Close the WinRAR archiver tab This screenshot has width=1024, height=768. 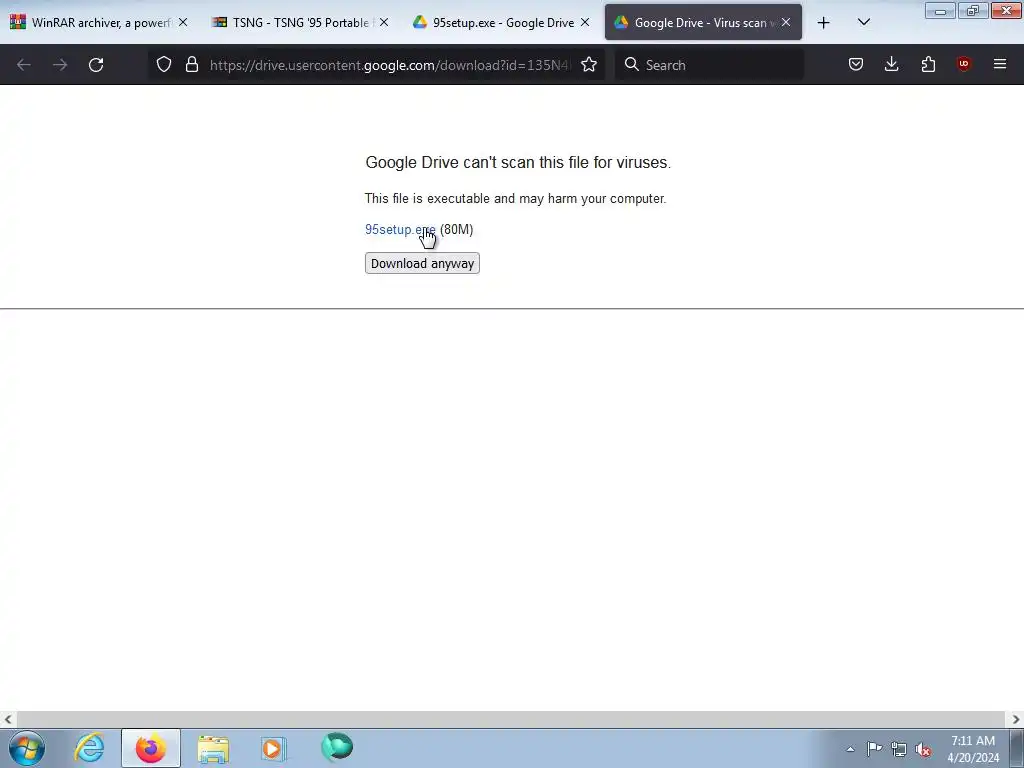coord(183,22)
